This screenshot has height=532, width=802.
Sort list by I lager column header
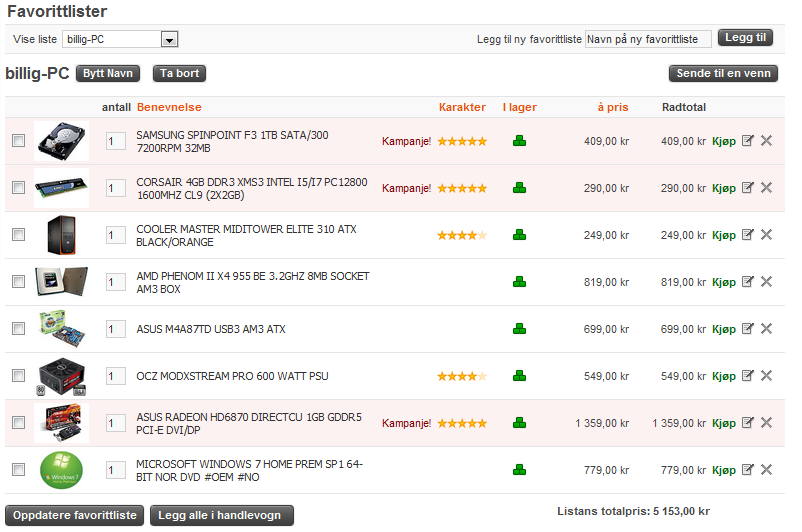point(520,107)
